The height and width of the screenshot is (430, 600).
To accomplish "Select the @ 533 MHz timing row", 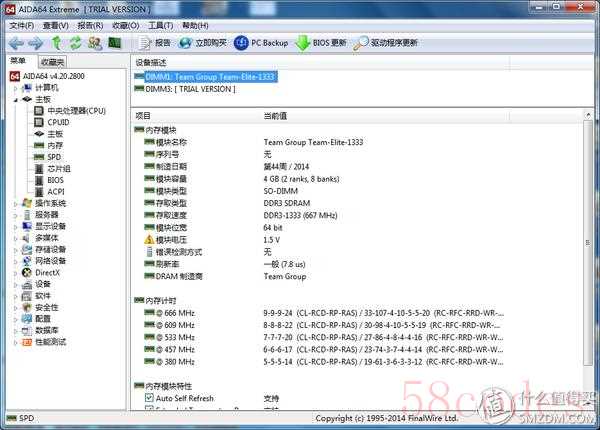I will pos(324,337).
